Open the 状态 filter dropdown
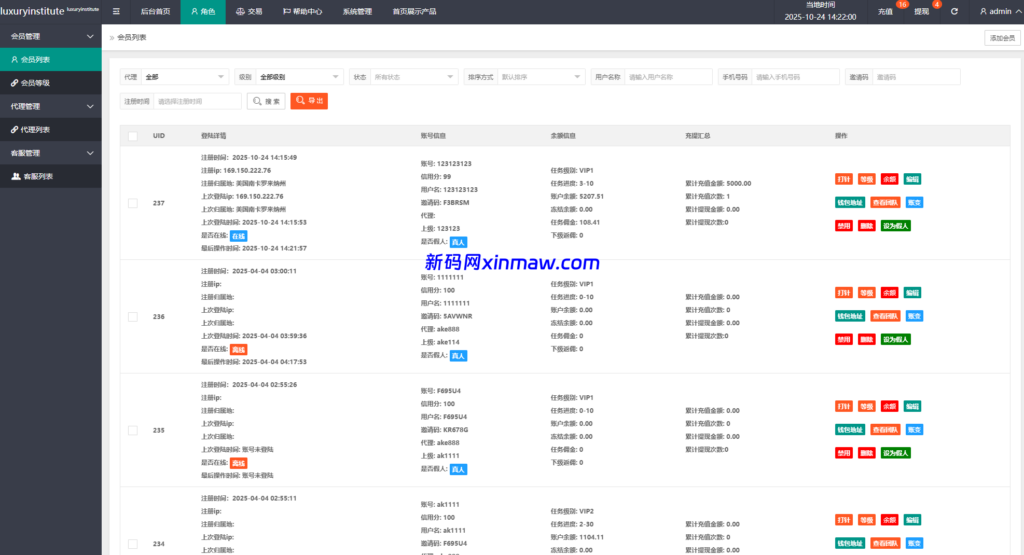1024x555 pixels. tap(413, 77)
